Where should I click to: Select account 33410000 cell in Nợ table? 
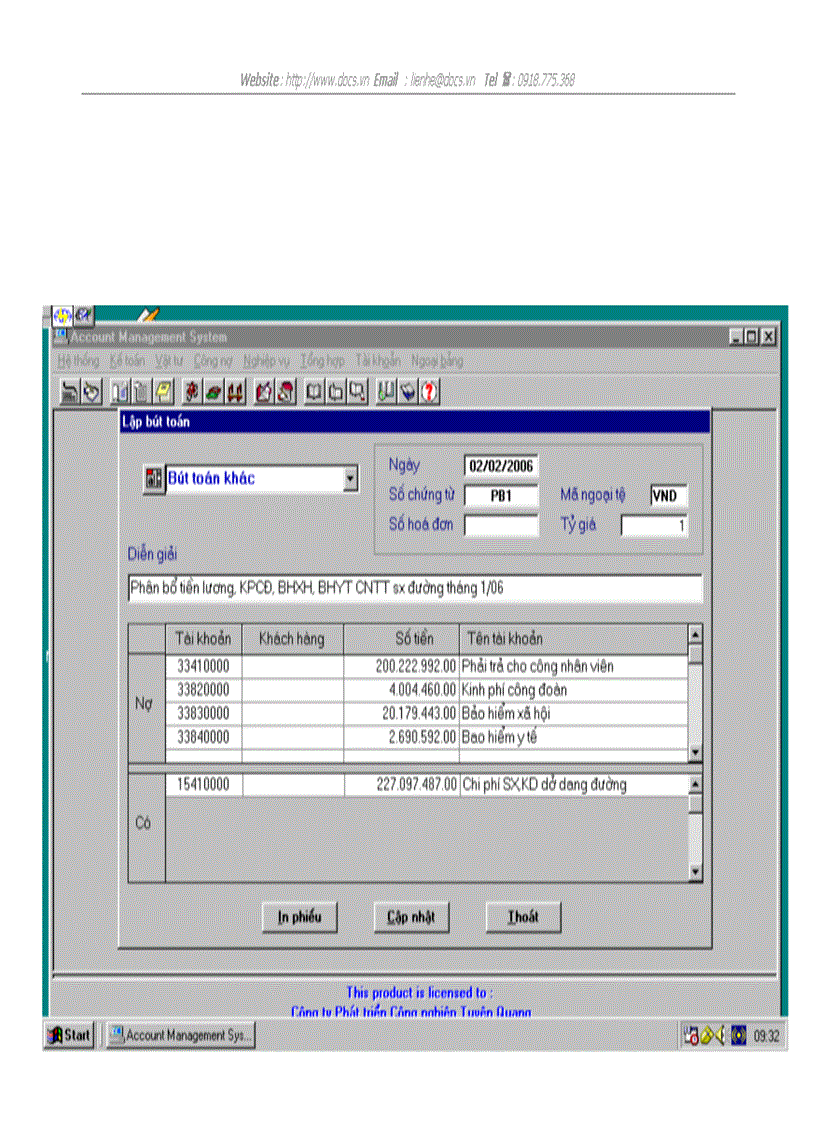coord(203,666)
